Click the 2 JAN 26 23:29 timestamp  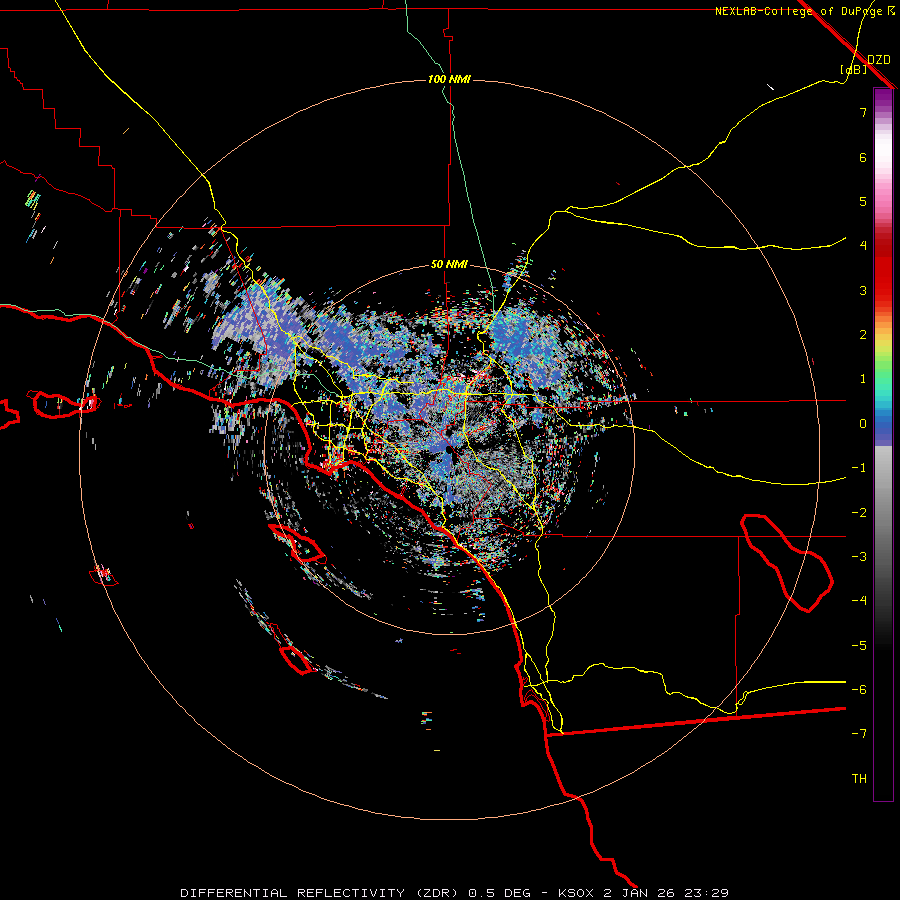tap(666, 893)
